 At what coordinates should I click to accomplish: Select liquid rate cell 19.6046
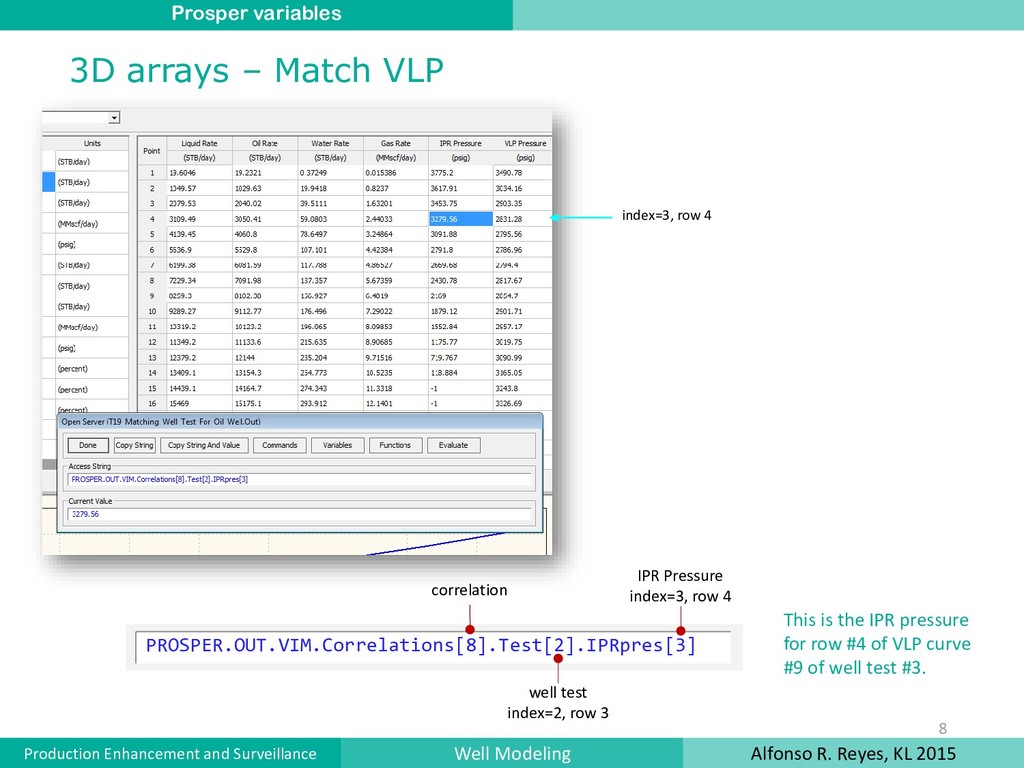pyautogui.click(x=199, y=173)
